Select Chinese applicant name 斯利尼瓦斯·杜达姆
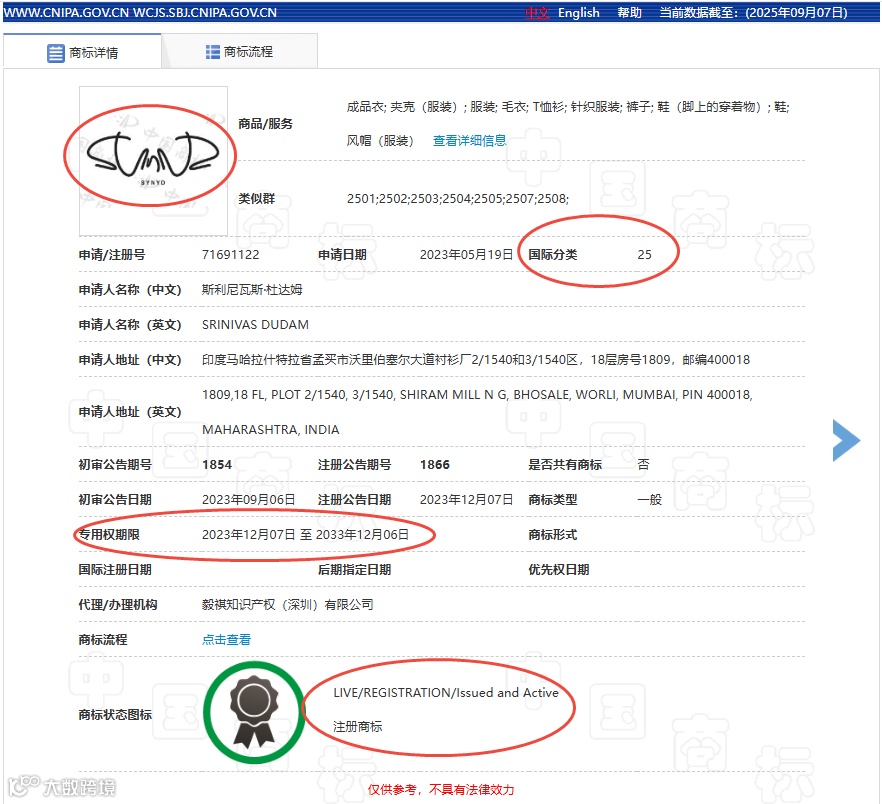882x804 pixels. pos(252,290)
